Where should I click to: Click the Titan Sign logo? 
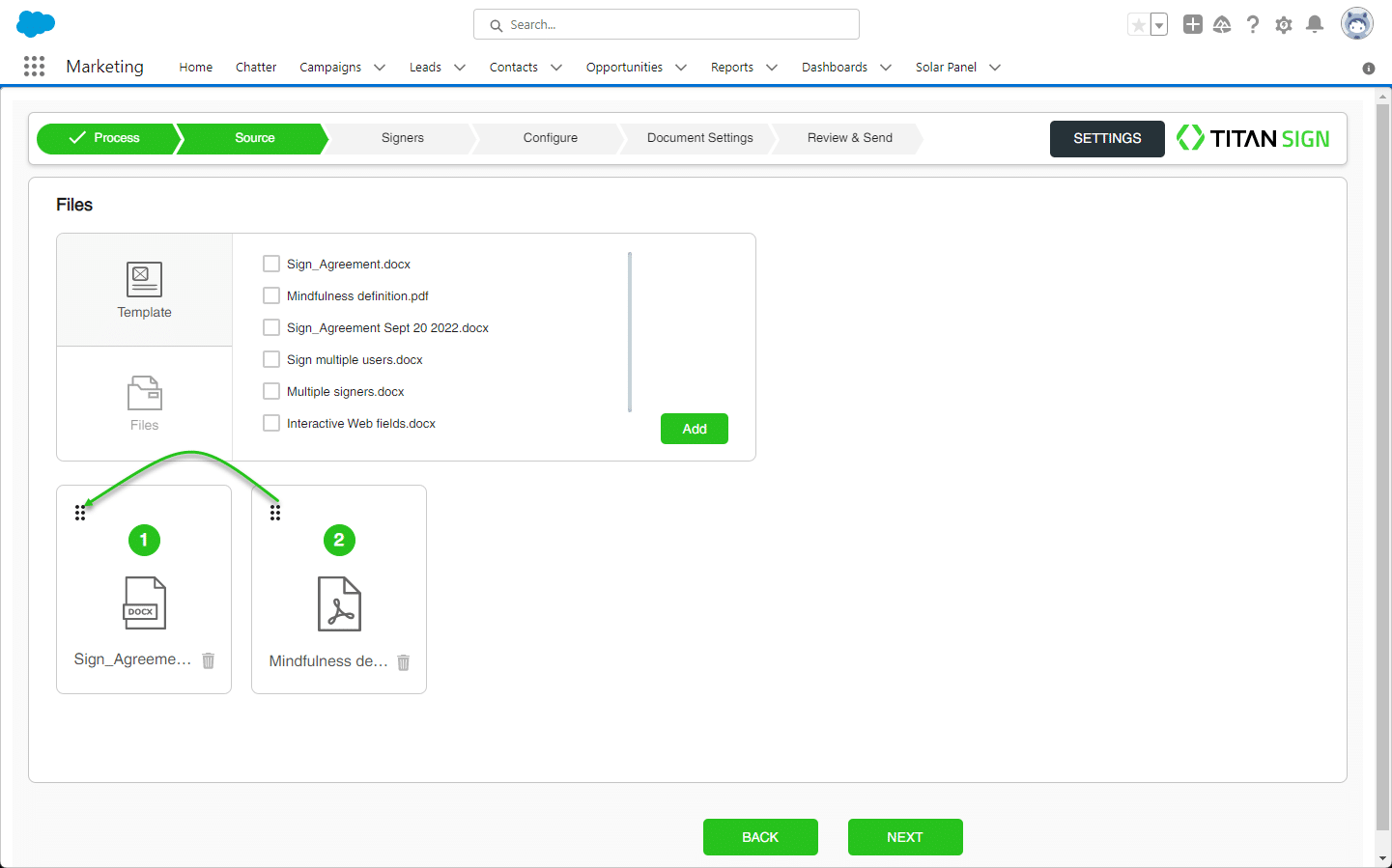(x=1253, y=138)
